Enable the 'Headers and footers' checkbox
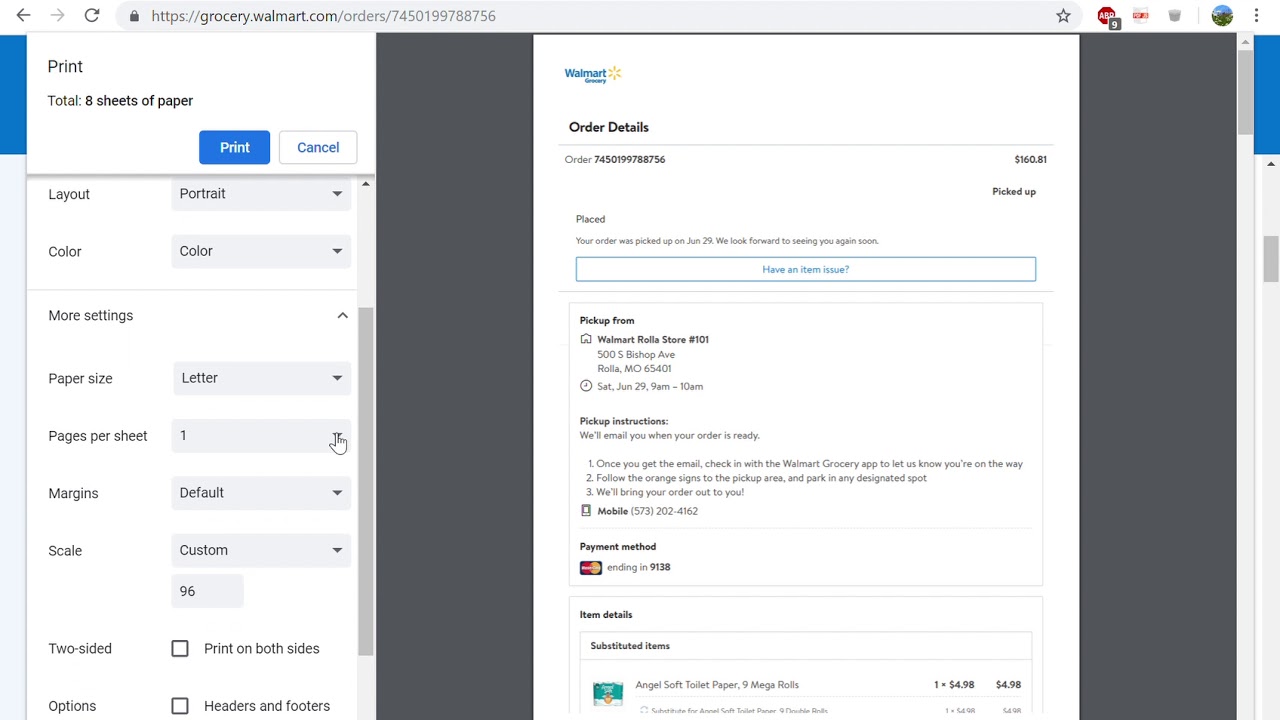 [x=180, y=706]
